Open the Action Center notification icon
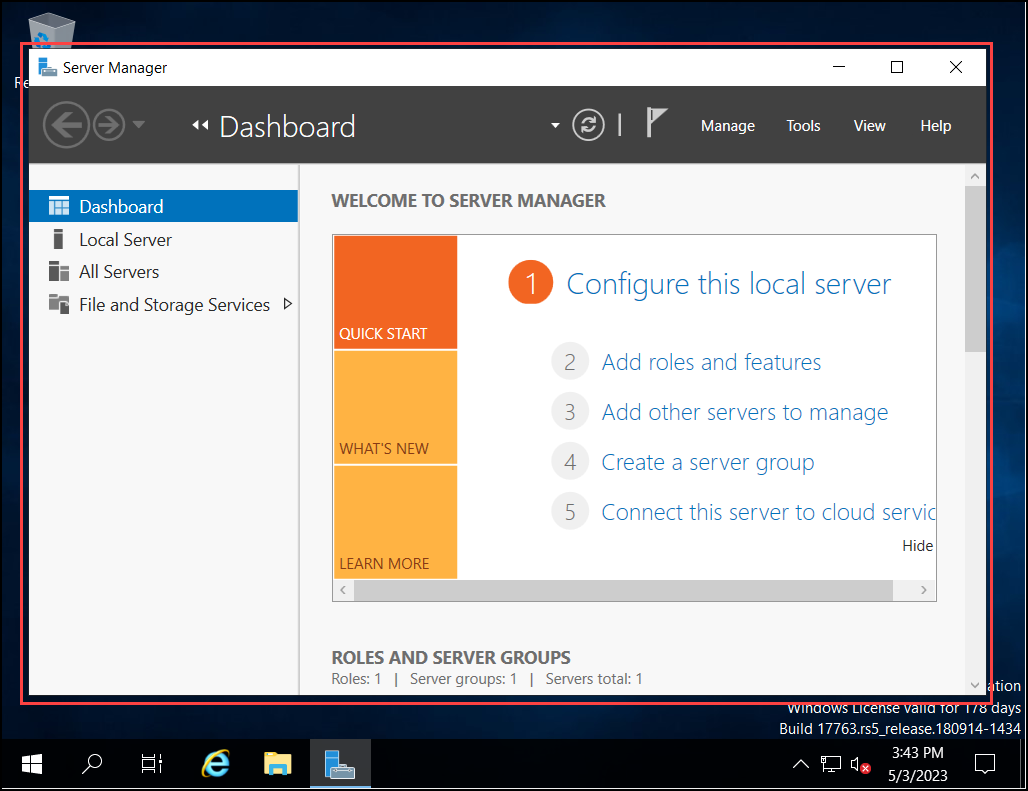Image resolution: width=1028 pixels, height=791 pixels. click(x=985, y=764)
